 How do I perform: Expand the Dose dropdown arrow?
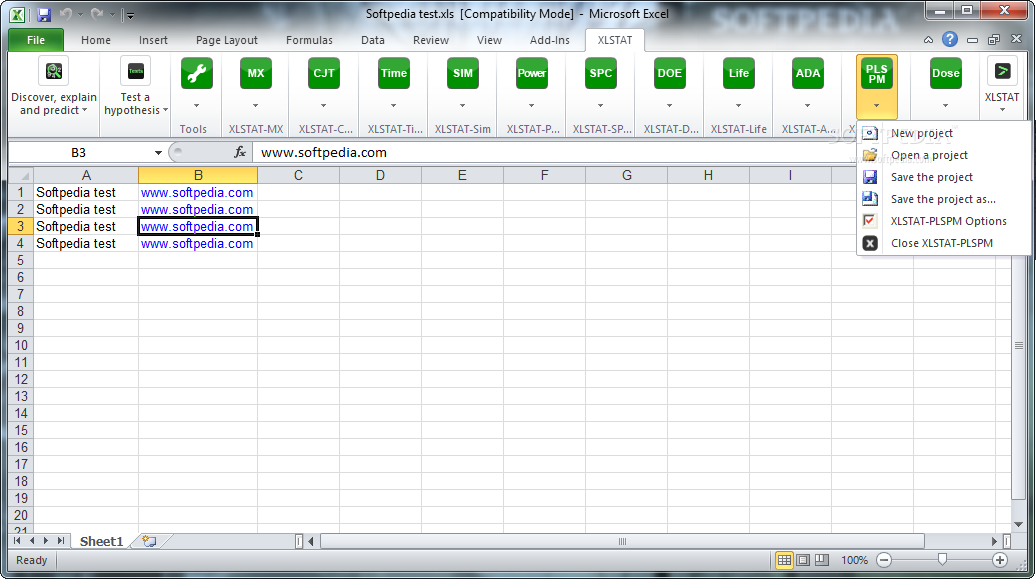click(945, 106)
